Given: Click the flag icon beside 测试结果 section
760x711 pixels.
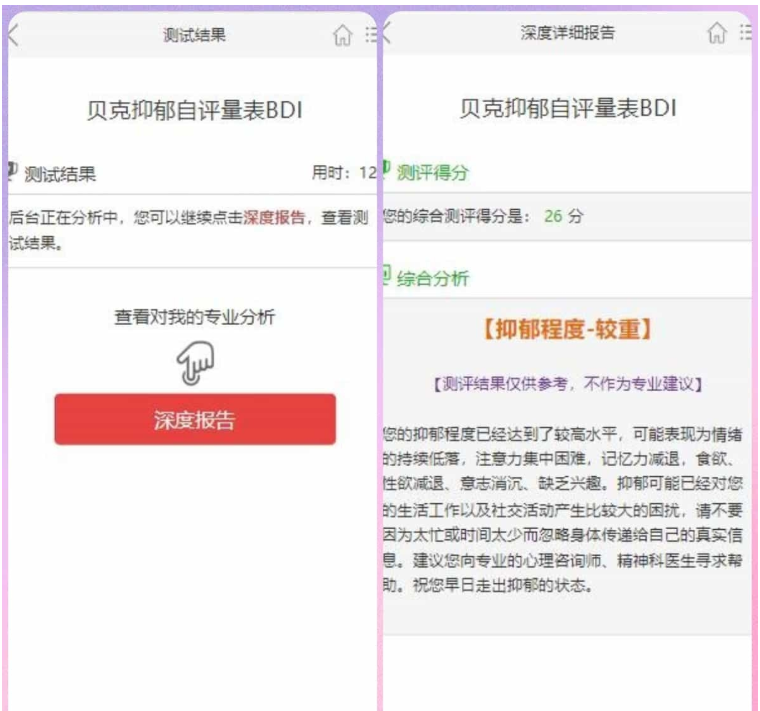Looking at the screenshot, I should pyautogui.click(x=12, y=172).
